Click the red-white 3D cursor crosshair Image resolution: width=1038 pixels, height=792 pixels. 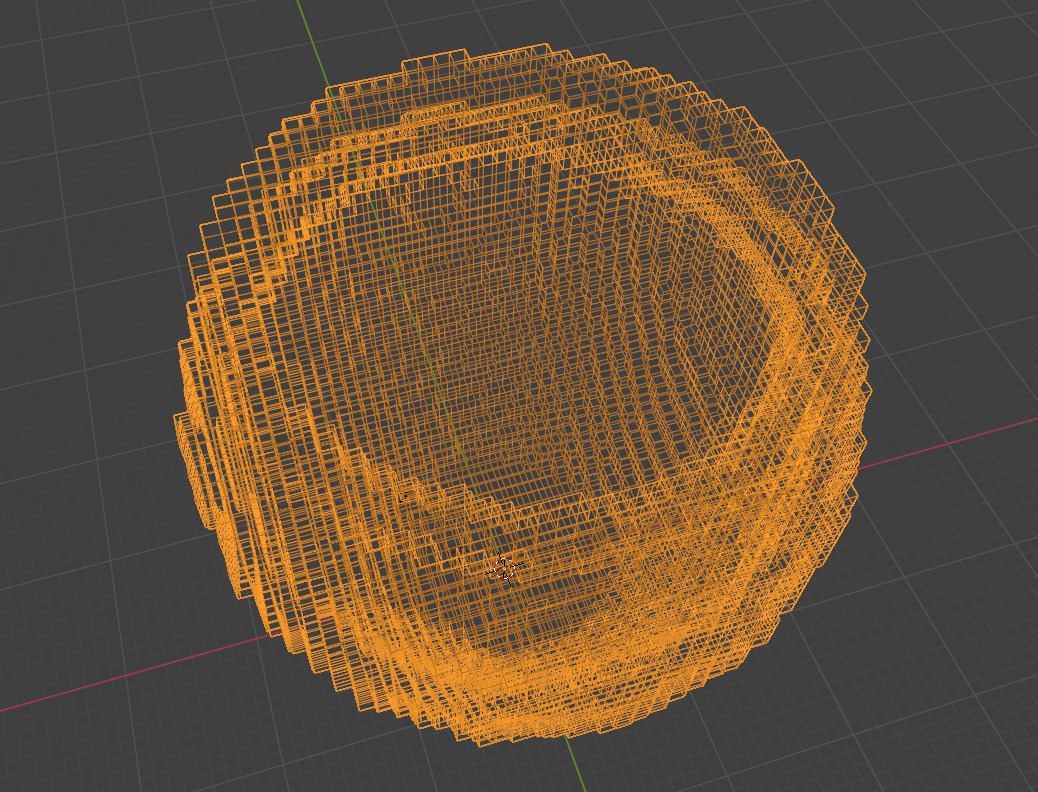(x=505, y=569)
